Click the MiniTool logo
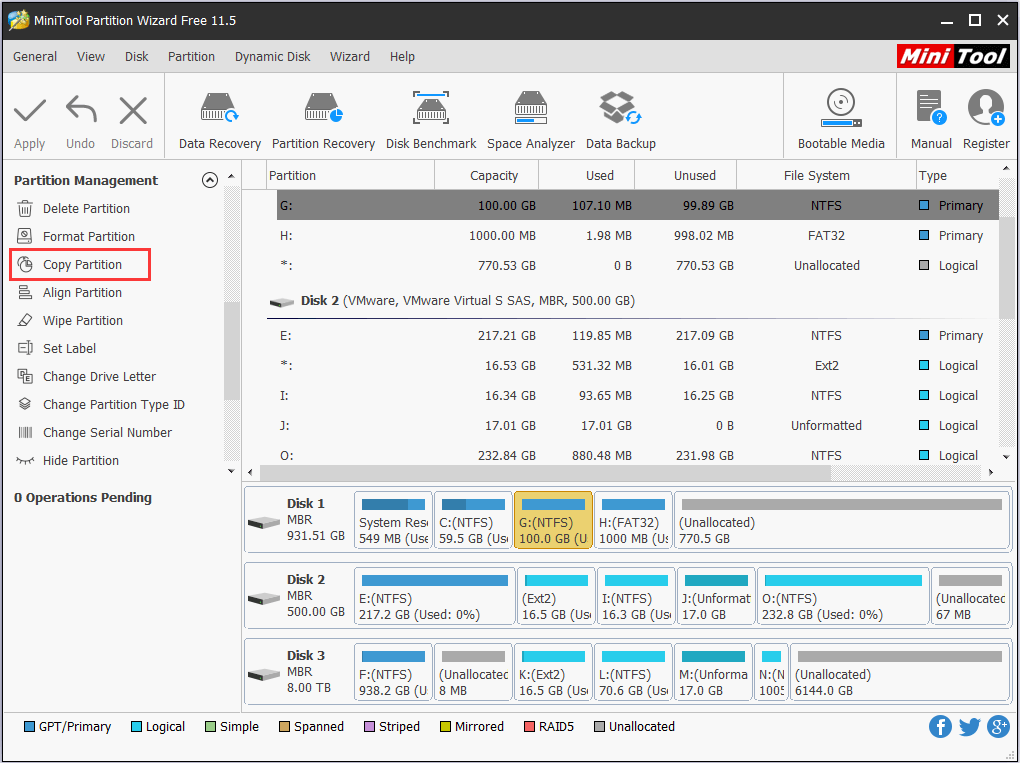Screen dimensions: 1020x763 pyautogui.click(x=953, y=57)
